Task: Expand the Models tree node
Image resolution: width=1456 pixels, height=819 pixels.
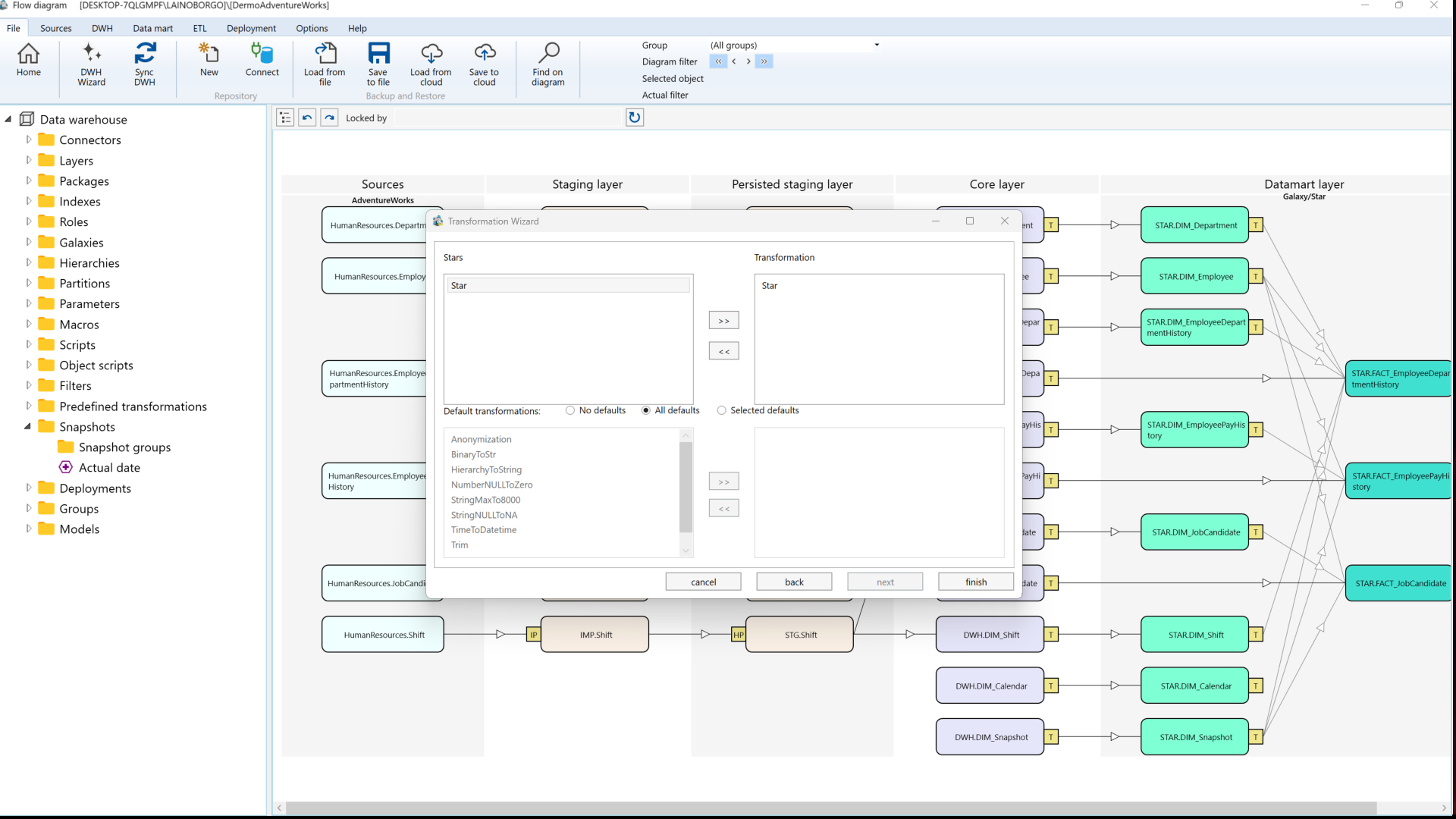Action: coord(29,529)
